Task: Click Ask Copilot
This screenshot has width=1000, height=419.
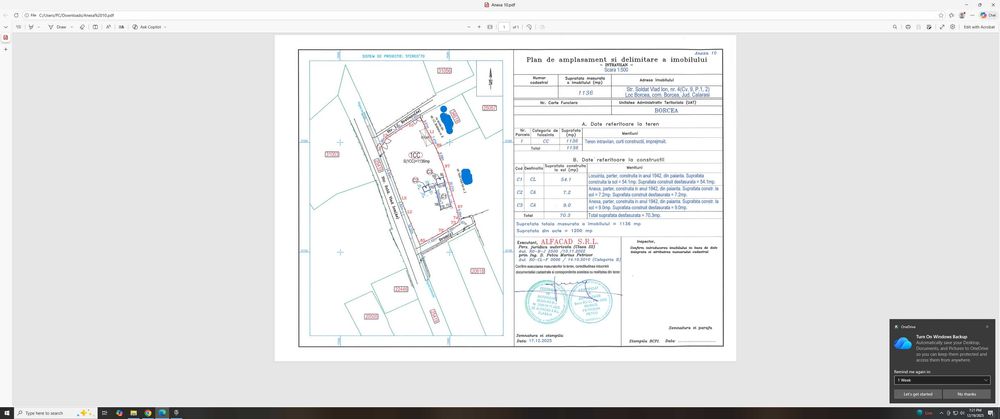Action: (147, 27)
